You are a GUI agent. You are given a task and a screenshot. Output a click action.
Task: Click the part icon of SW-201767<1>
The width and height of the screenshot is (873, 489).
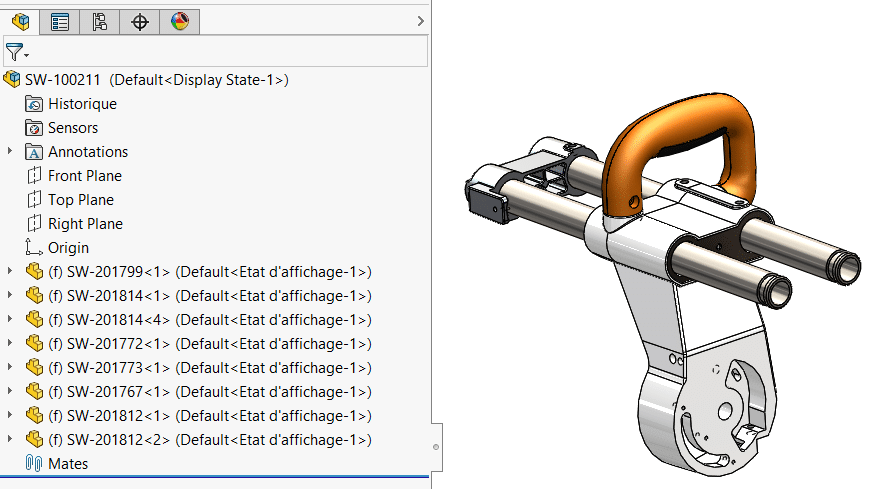click(35, 391)
